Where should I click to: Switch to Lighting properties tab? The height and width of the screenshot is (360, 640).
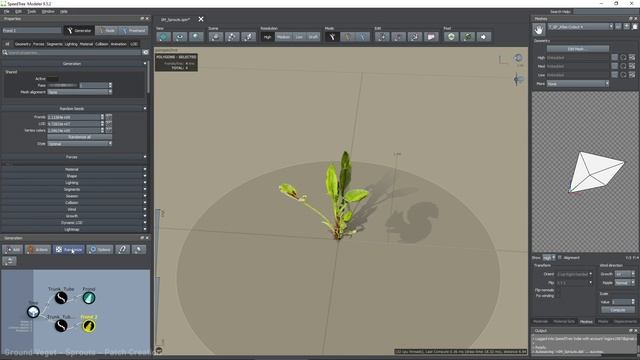coord(71,44)
